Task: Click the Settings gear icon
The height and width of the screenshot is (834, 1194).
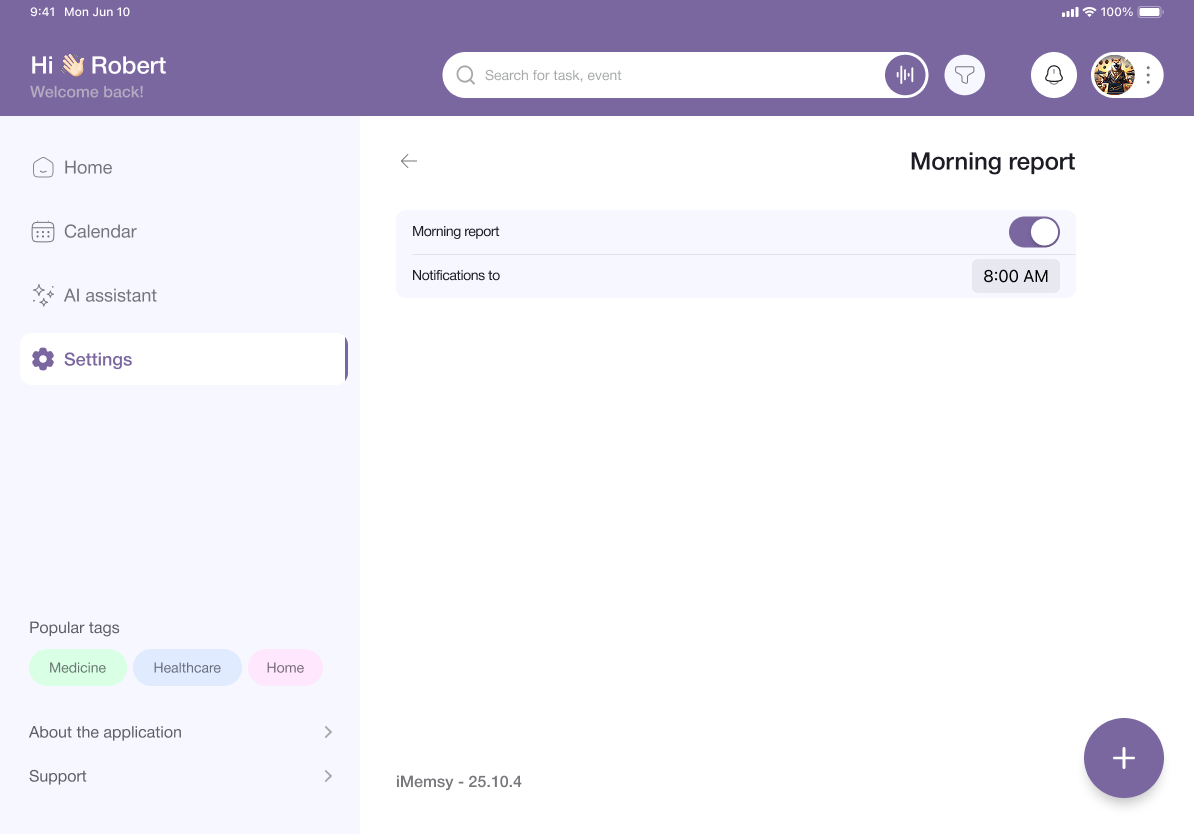Action: [43, 359]
